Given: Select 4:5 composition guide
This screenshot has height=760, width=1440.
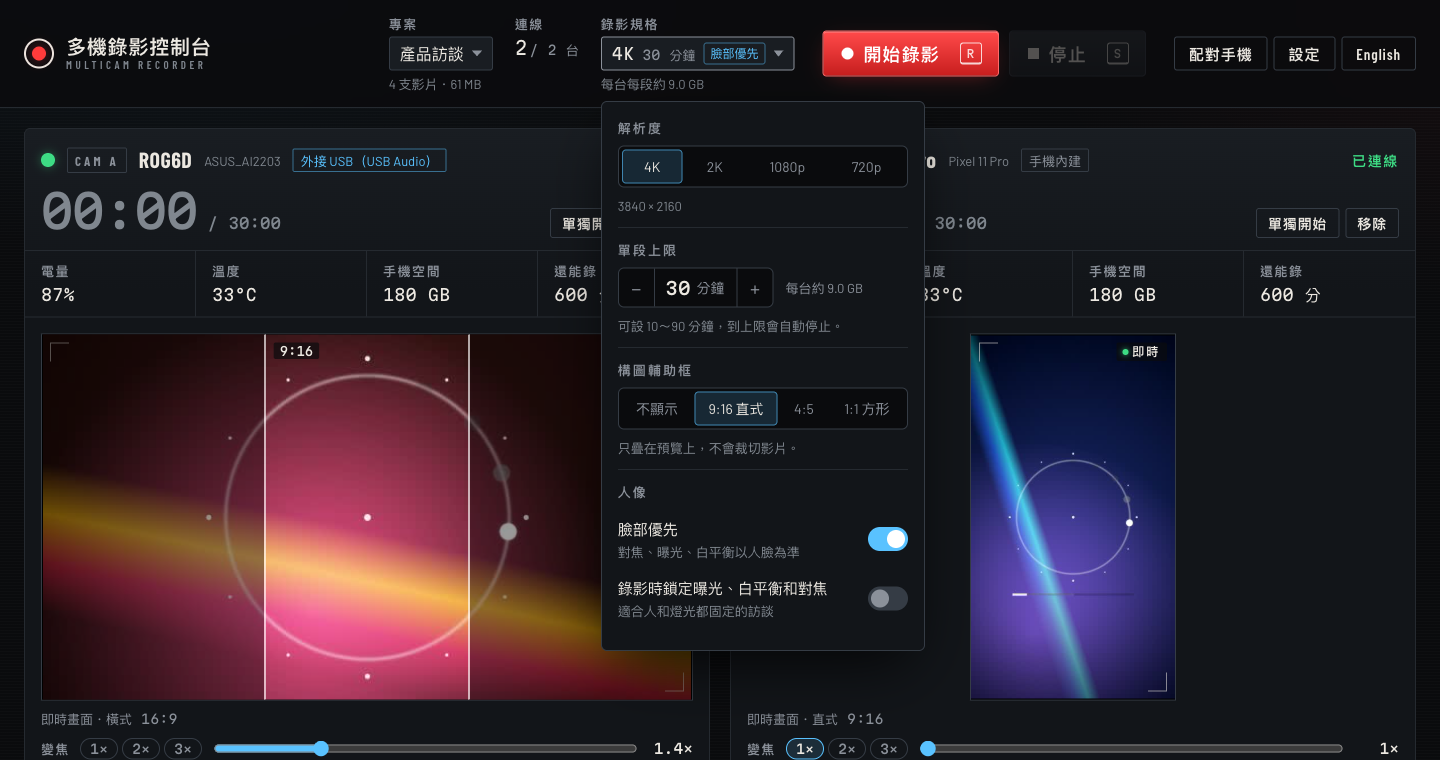Looking at the screenshot, I should click(x=804, y=409).
